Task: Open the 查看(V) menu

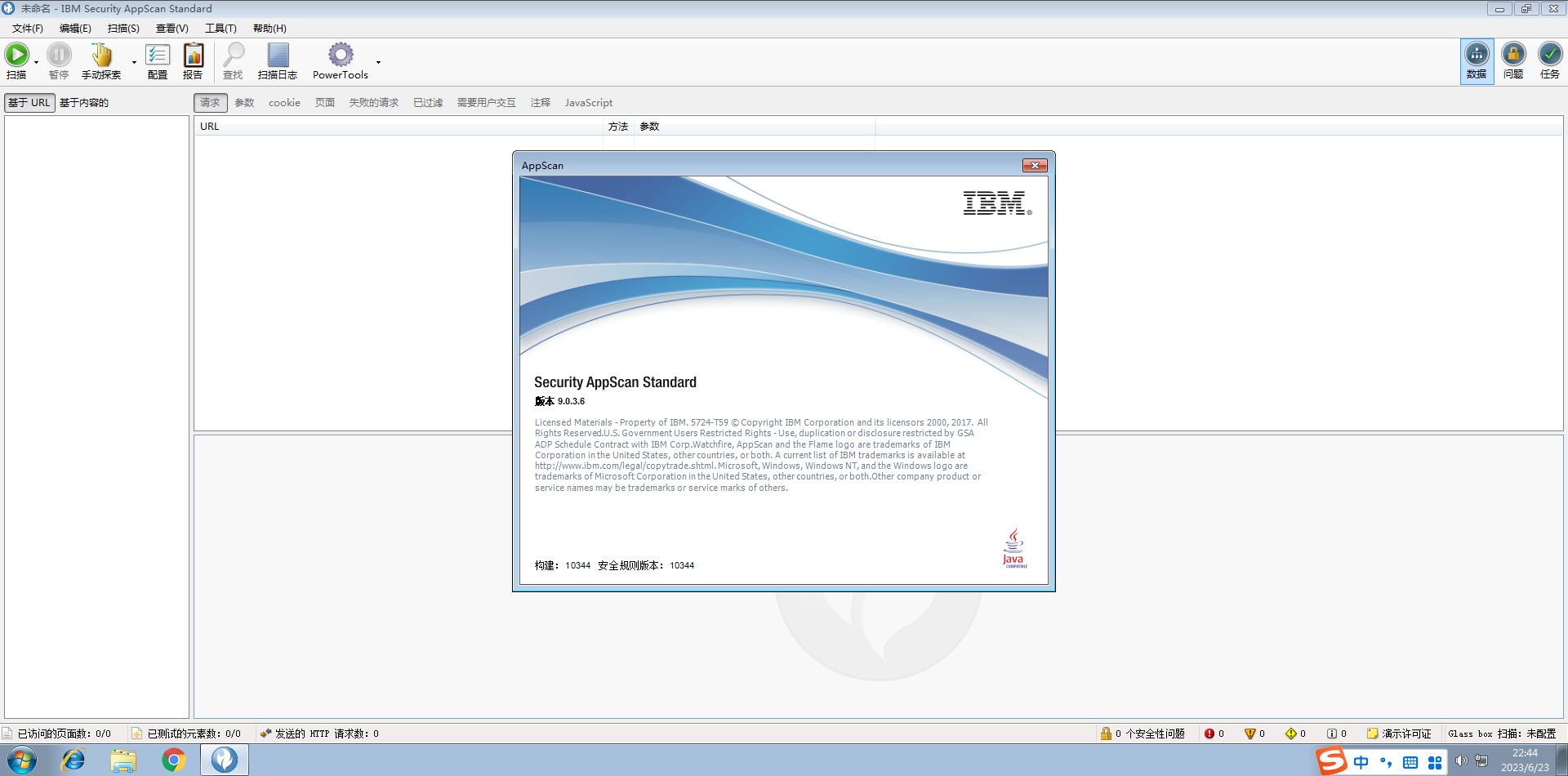Action: pos(171,29)
